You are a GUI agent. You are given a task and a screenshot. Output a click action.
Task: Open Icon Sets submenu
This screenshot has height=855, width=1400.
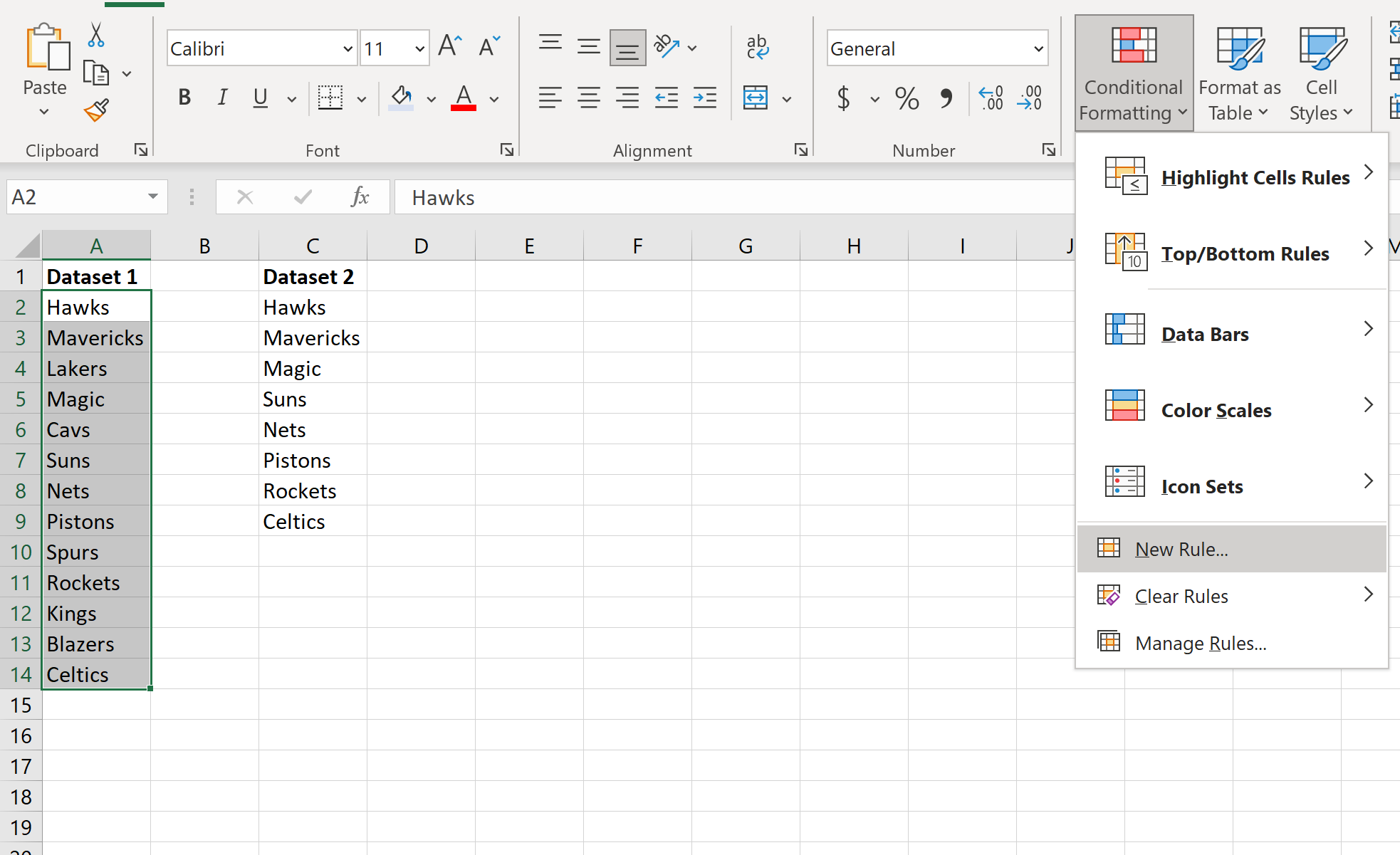click(x=1232, y=486)
